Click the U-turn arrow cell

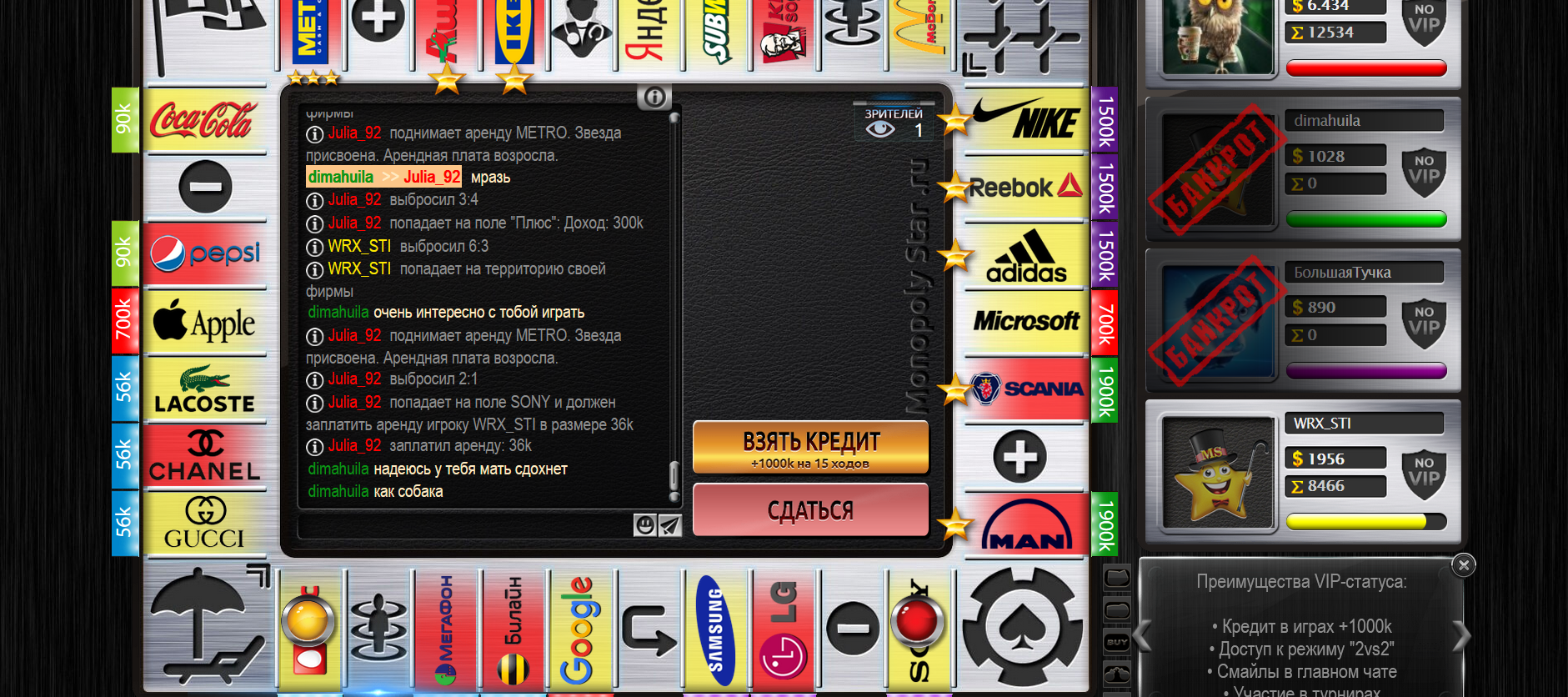tap(649, 629)
